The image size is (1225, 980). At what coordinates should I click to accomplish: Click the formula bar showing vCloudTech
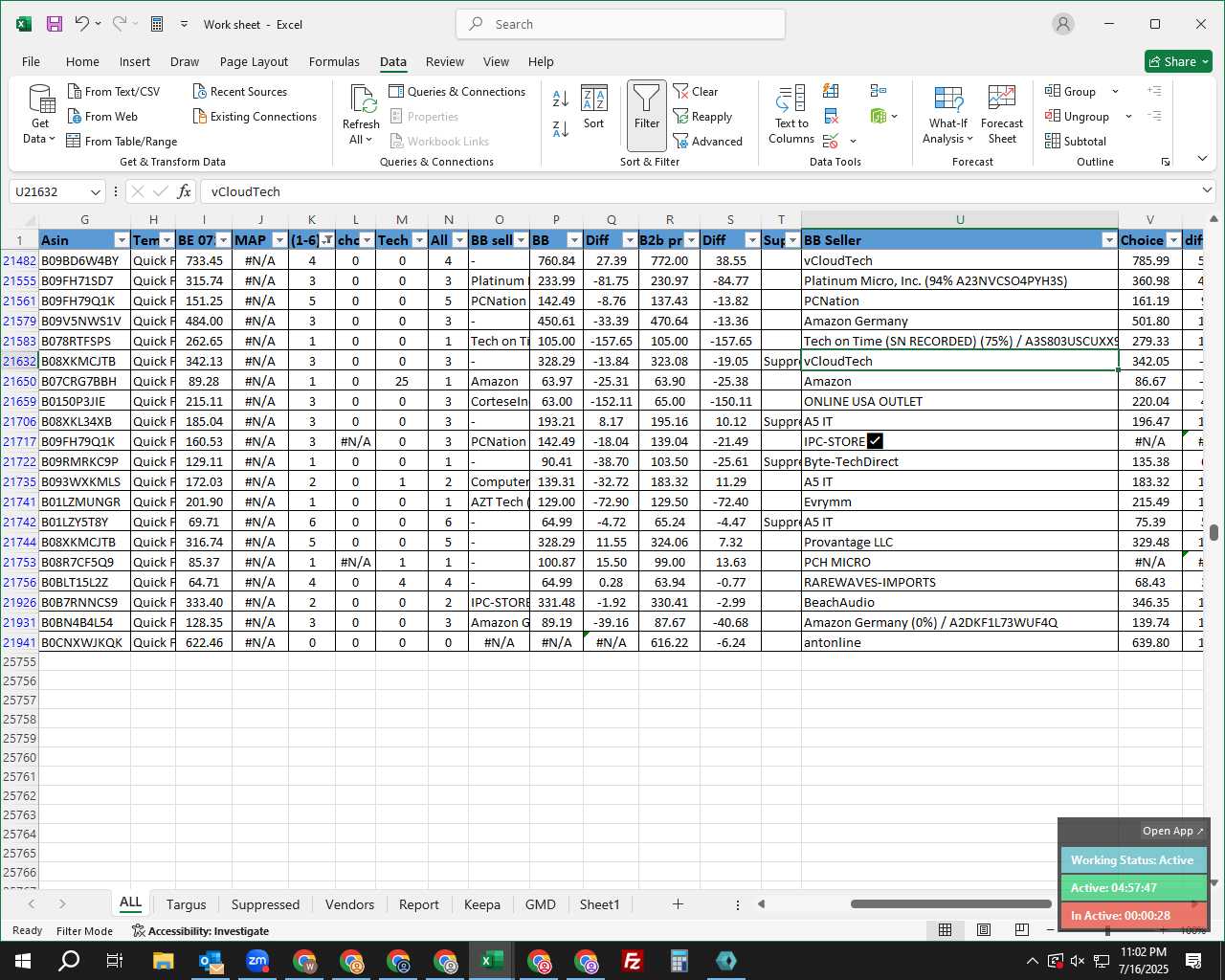pos(699,191)
